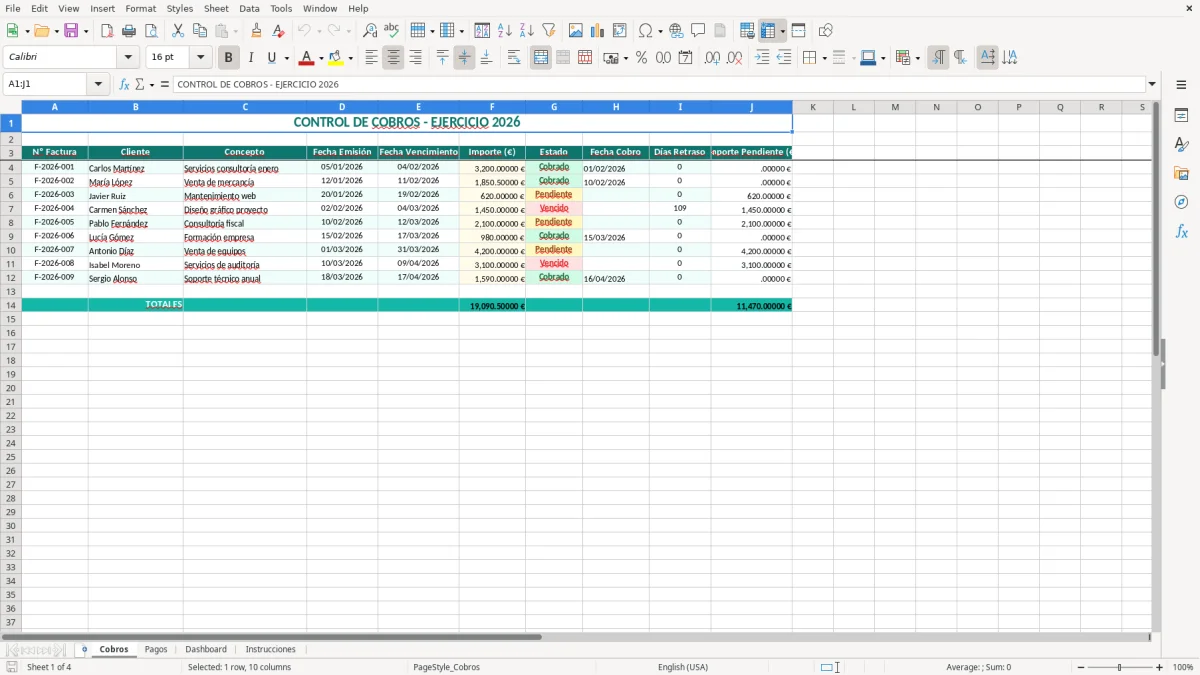Toggle underline formatting
This screenshot has height=675, width=1200.
click(271, 58)
